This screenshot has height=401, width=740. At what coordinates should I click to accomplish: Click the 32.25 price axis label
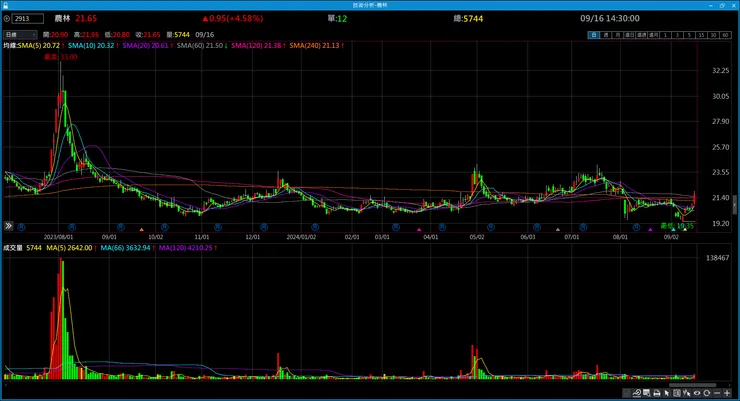pos(721,71)
